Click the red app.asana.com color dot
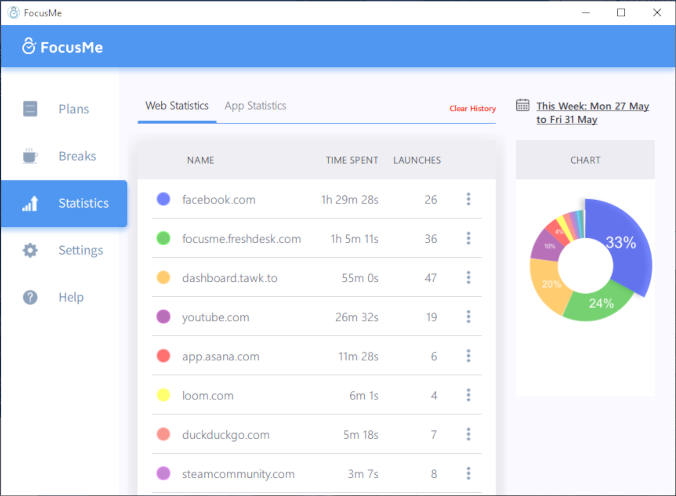Screen dimensions: 676x496 (163, 356)
